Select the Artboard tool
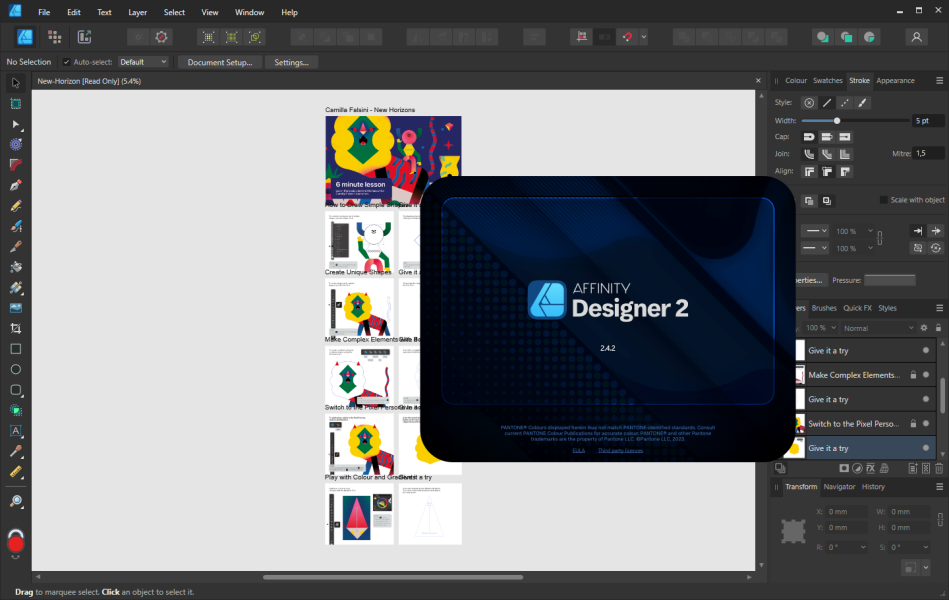The width and height of the screenshot is (949, 600). click(x=16, y=104)
